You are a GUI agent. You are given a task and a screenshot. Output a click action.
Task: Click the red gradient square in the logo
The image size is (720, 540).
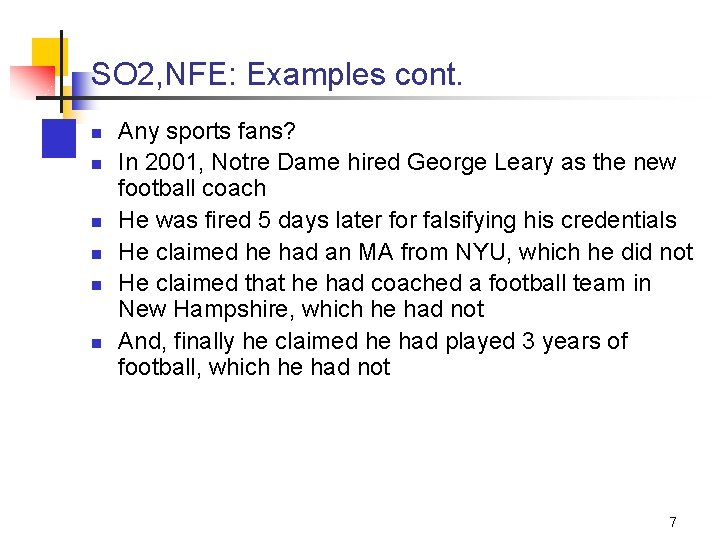point(32,83)
